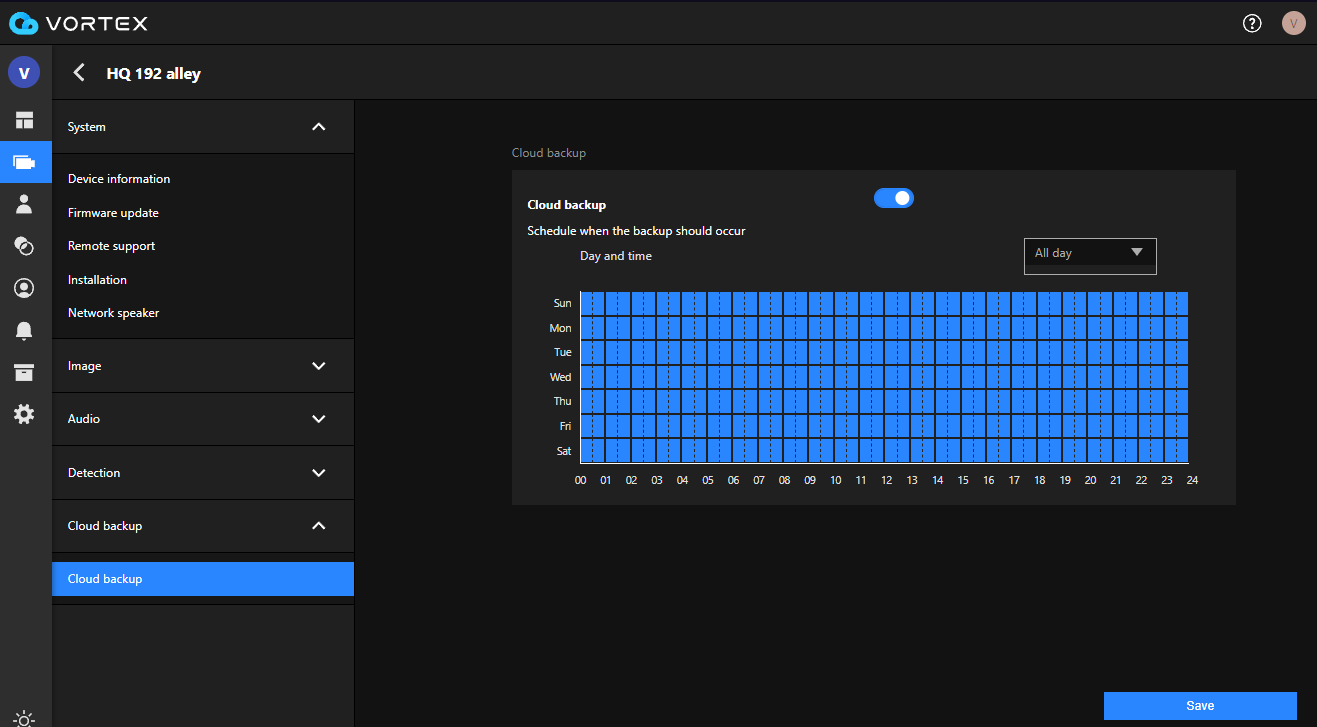Select Firmware update from the System menu
The width and height of the screenshot is (1317, 727).
[x=112, y=212]
